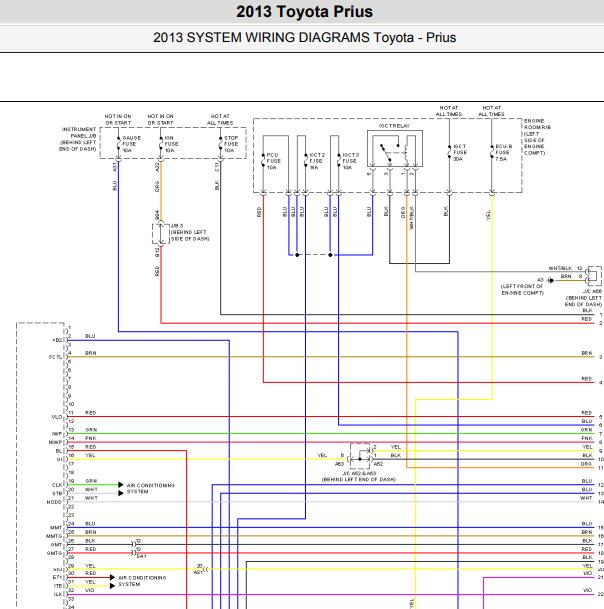
Task: Click the BL terminal label
Action: (59, 451)
